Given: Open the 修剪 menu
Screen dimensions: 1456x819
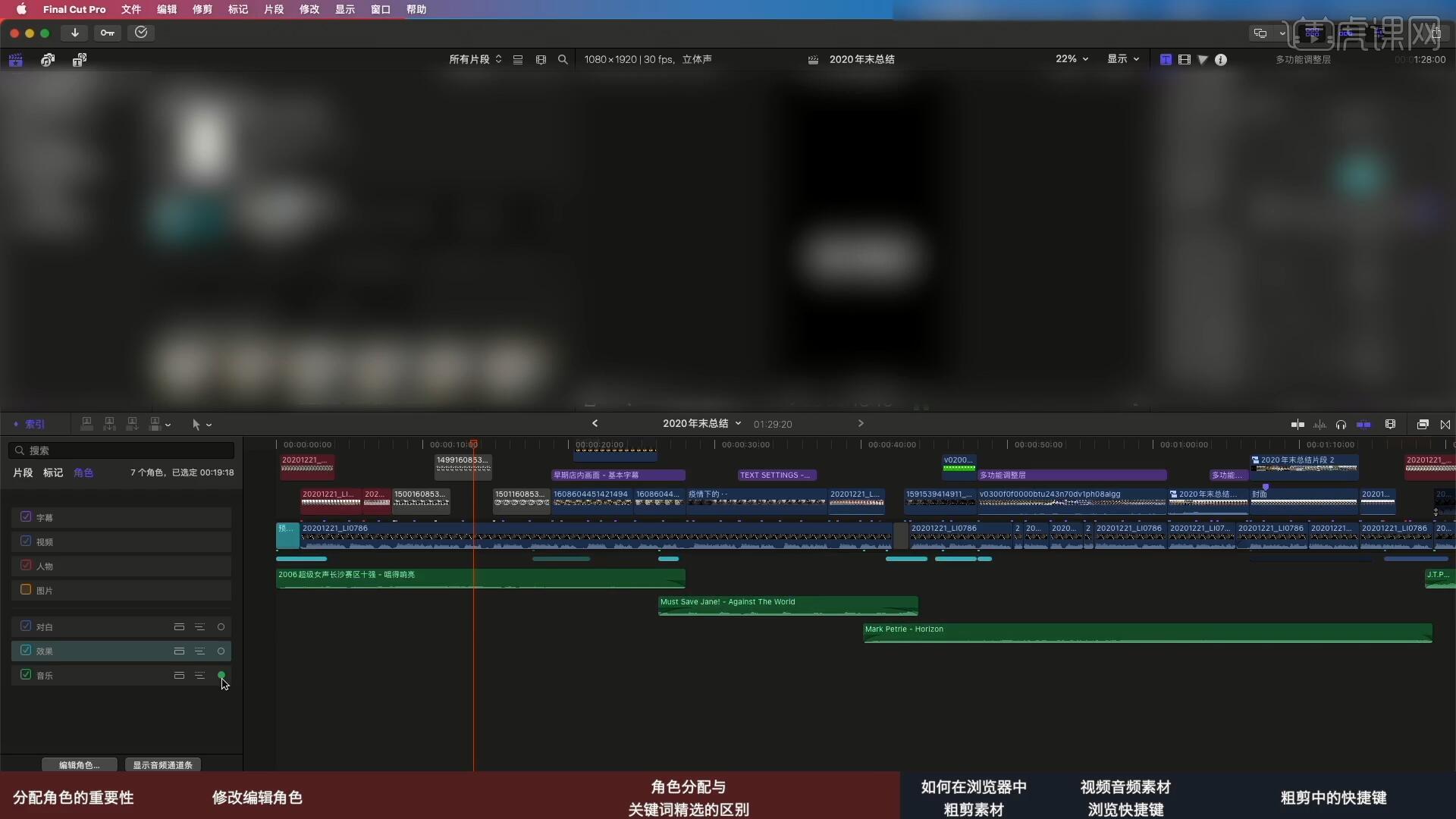Looking at the screenshot, I should 202,9.
